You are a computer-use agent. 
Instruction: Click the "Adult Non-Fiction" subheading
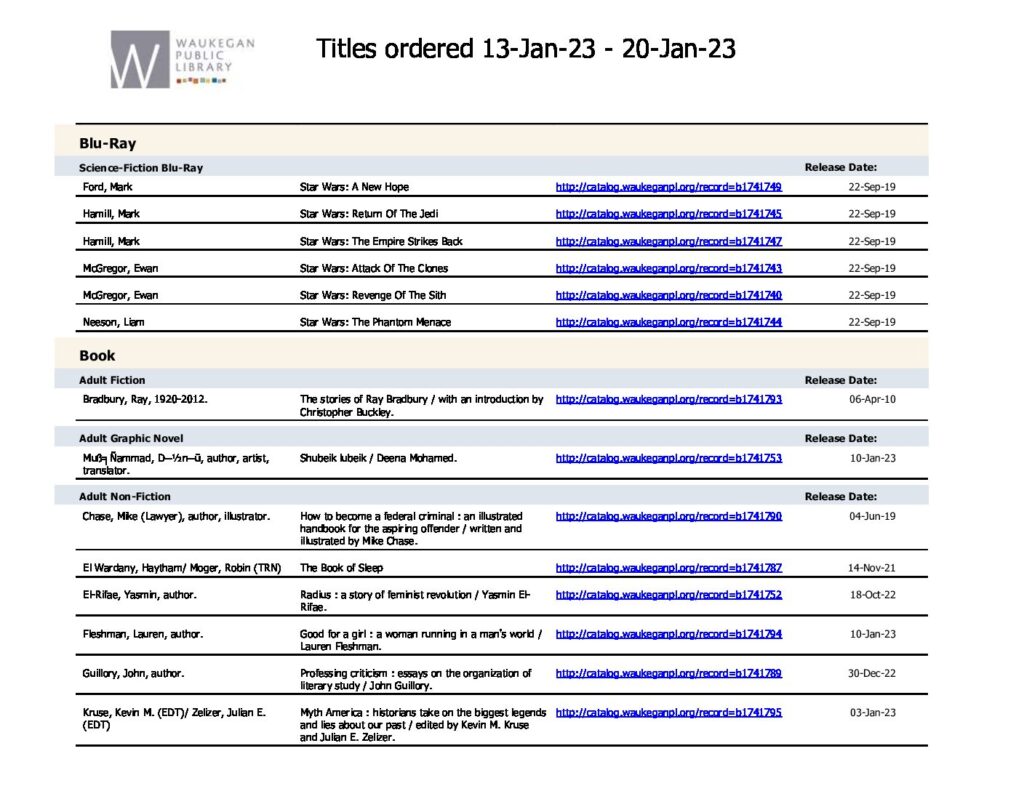[125, 496]
